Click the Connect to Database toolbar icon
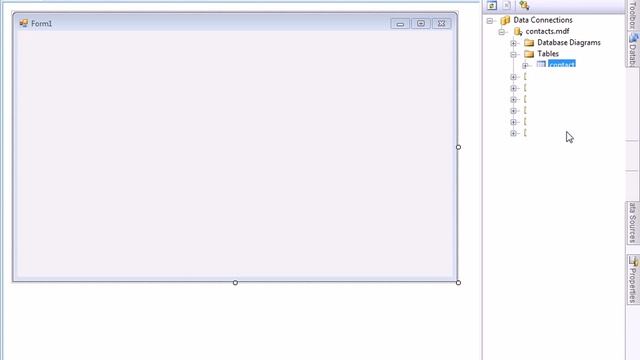This screenshot has height=360, width=640. [524, 5]
